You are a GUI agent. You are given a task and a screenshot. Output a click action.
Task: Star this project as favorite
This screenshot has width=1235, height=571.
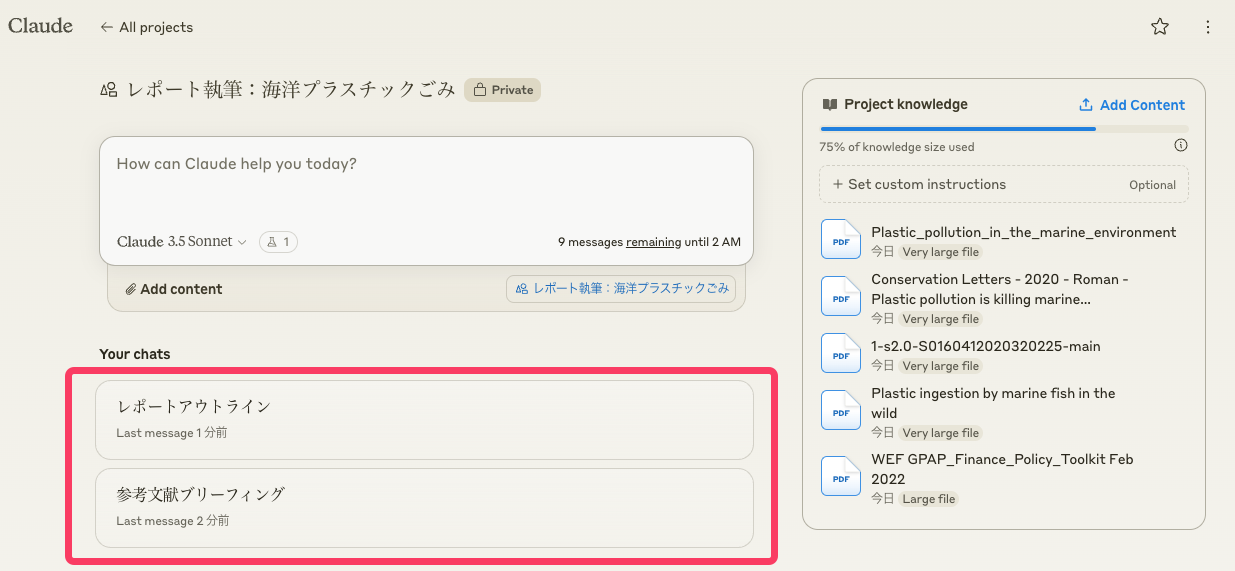click(x=1160, y=27)
